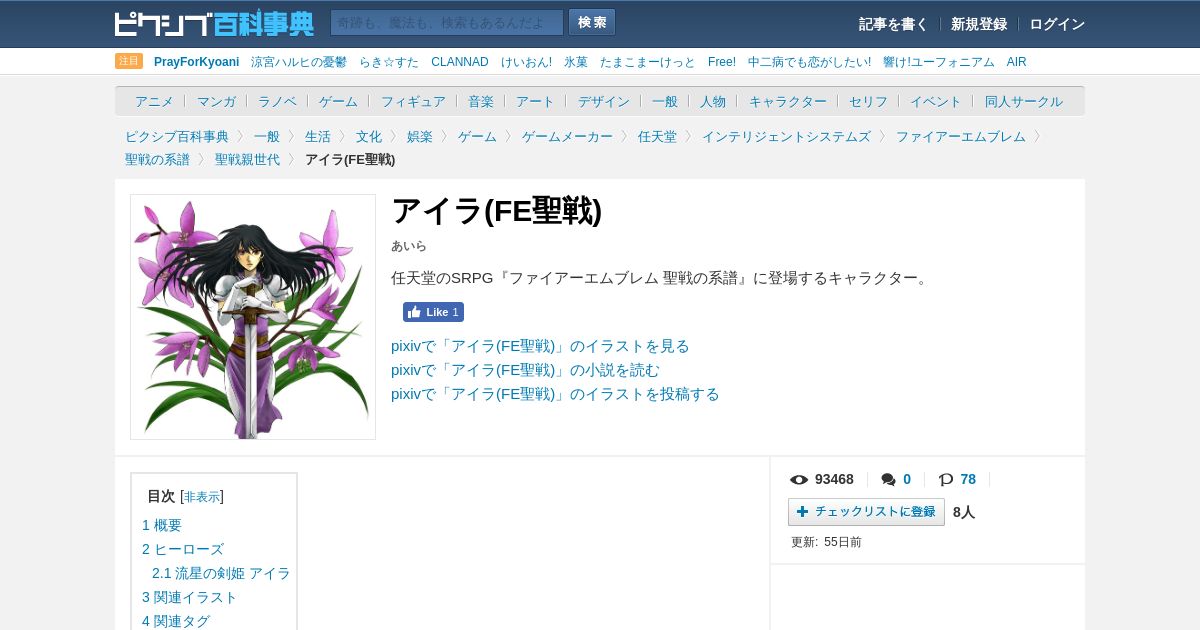Jump to section 1 概要
Screen dimensions: 1200x630
[162, 525]
